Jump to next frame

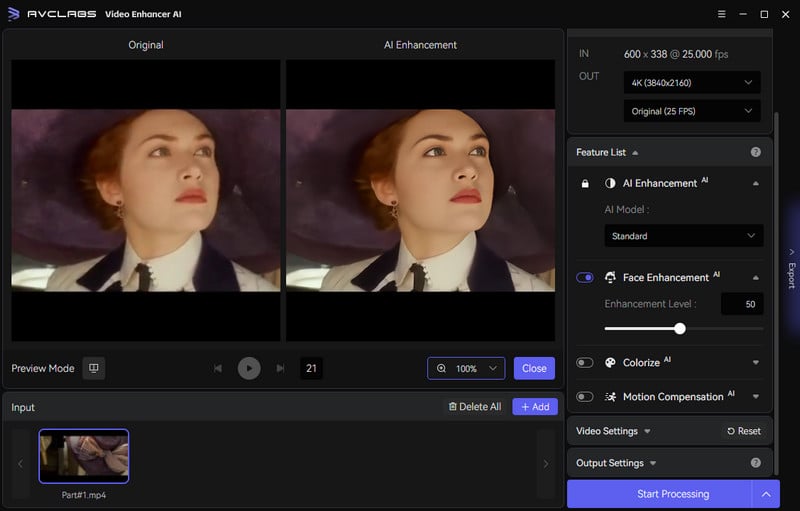click(x=280, y=368)
